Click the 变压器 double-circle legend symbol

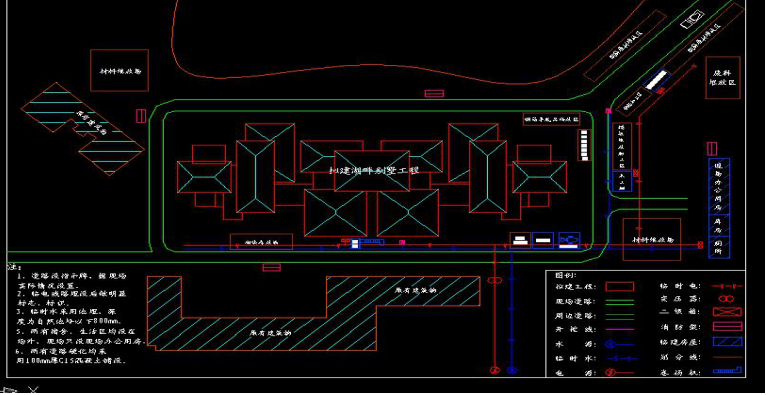point(726,299)
